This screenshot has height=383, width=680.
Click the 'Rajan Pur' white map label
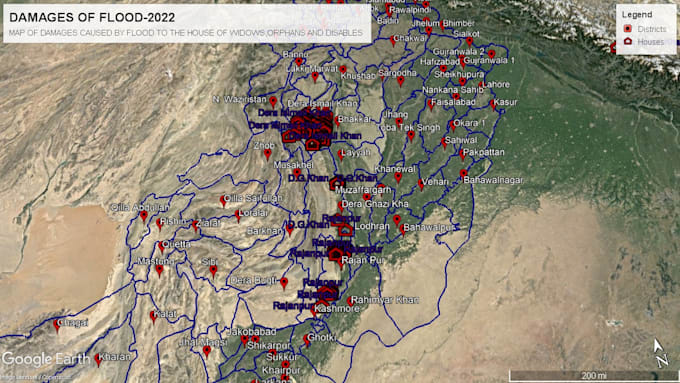pos(363,260)
